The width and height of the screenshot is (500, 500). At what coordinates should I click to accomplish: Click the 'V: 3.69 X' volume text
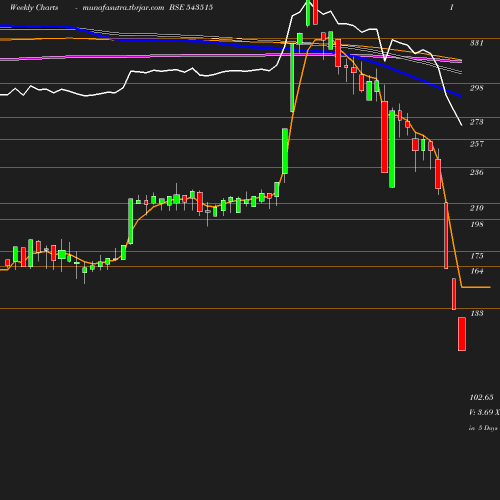pos(484,412)
